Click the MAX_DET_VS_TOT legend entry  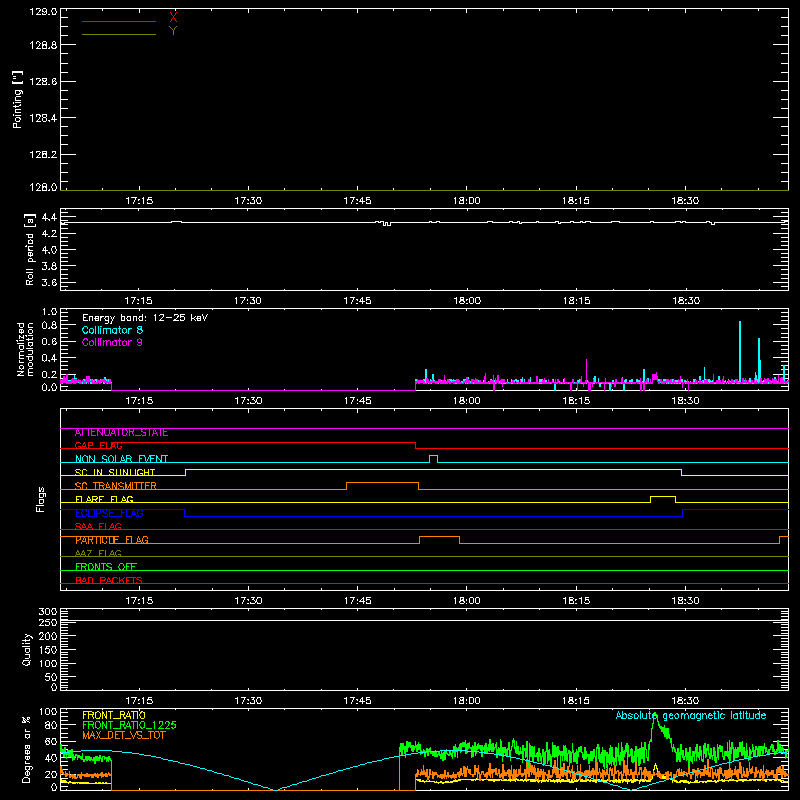[124, 735]
